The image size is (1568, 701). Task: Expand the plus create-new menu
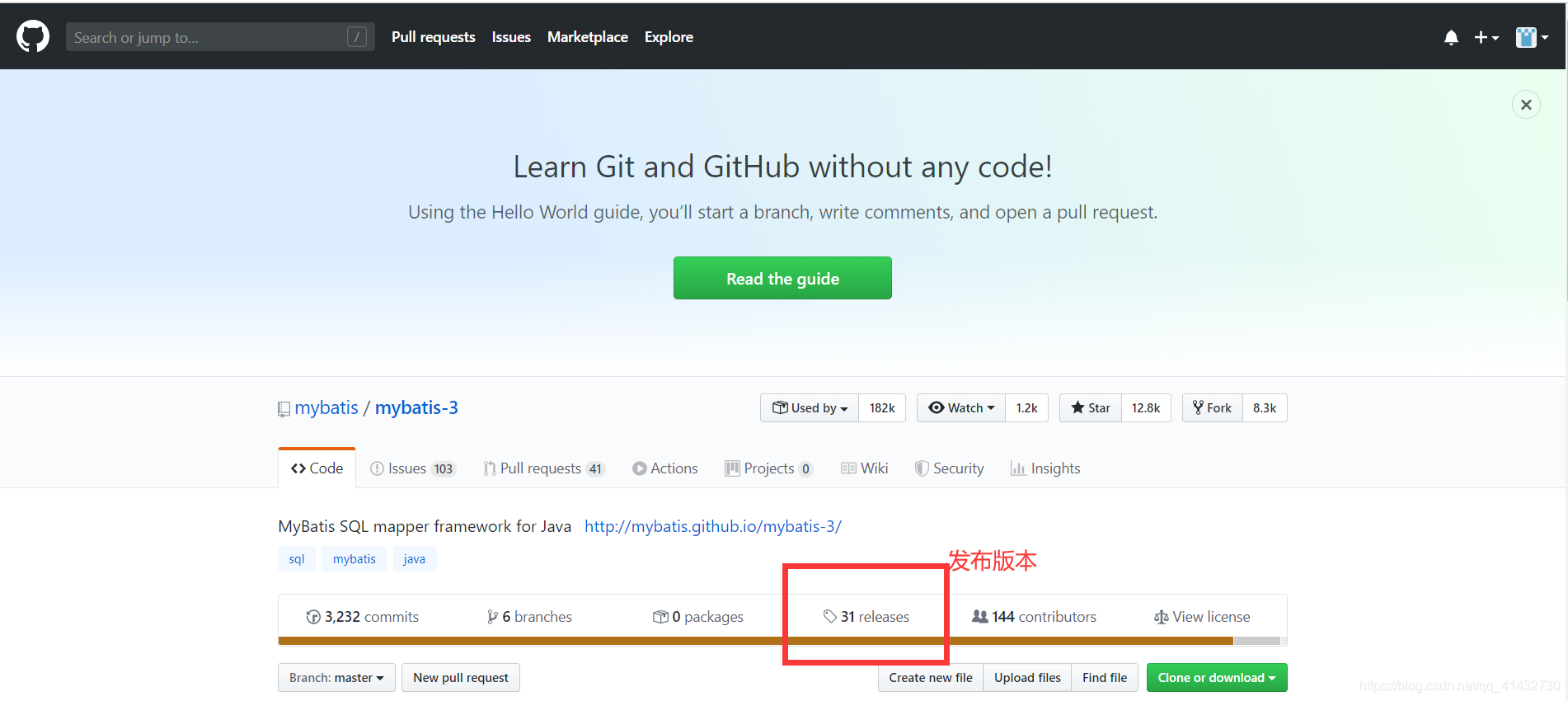[1486, 37]
